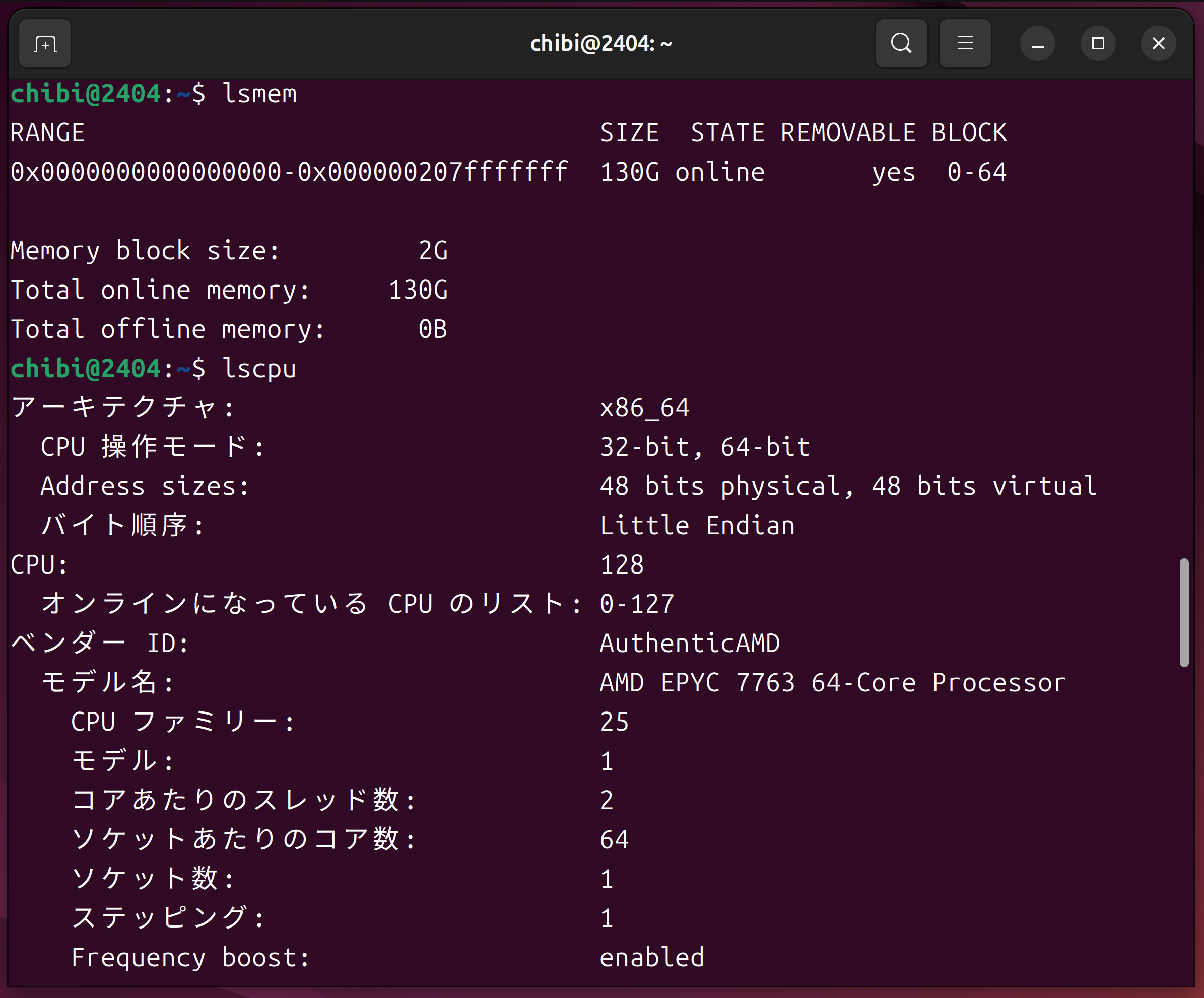Click the search icon in header

[x=901, y=43]
